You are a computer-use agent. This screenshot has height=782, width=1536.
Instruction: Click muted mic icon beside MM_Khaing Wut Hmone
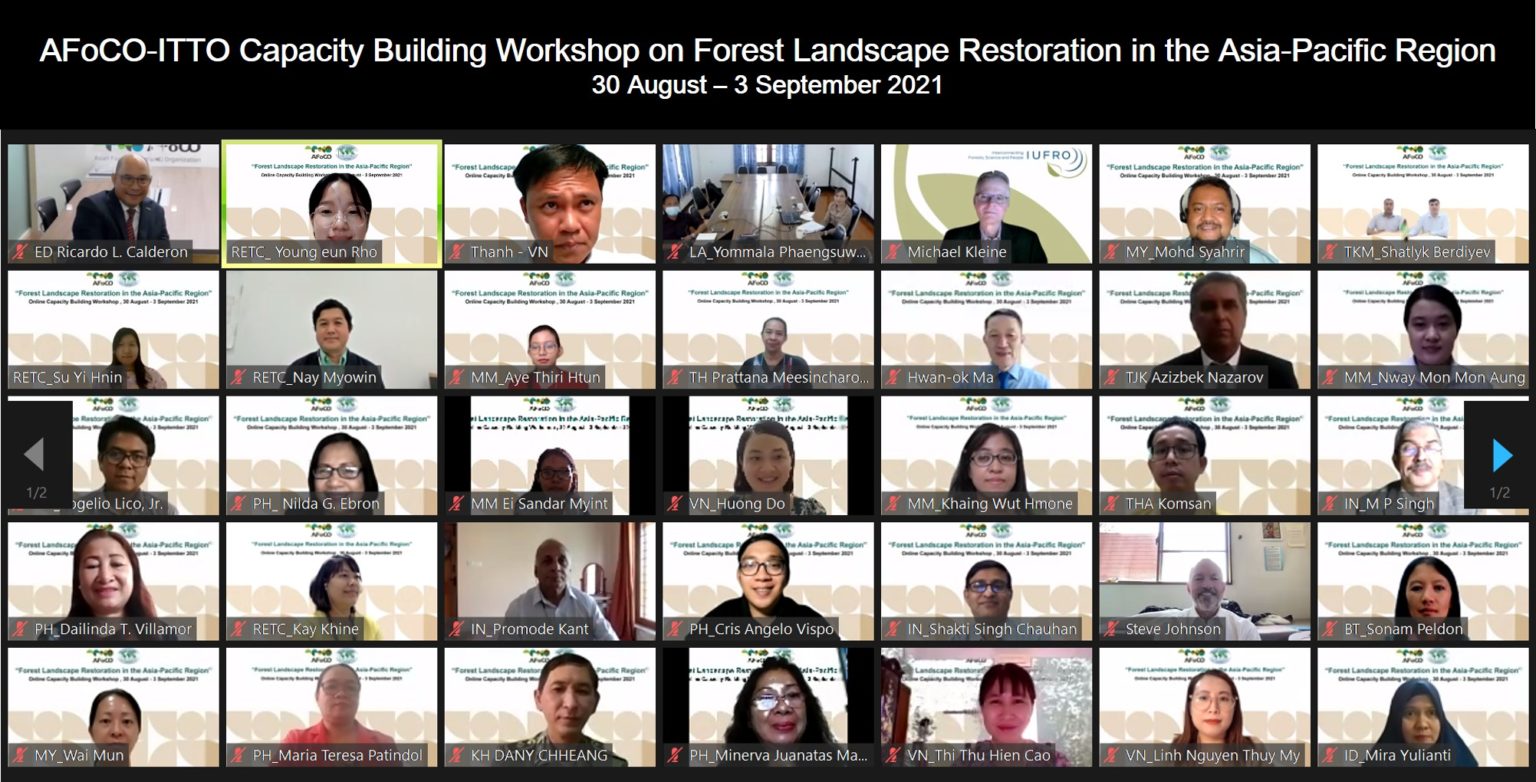pos(892,503)
